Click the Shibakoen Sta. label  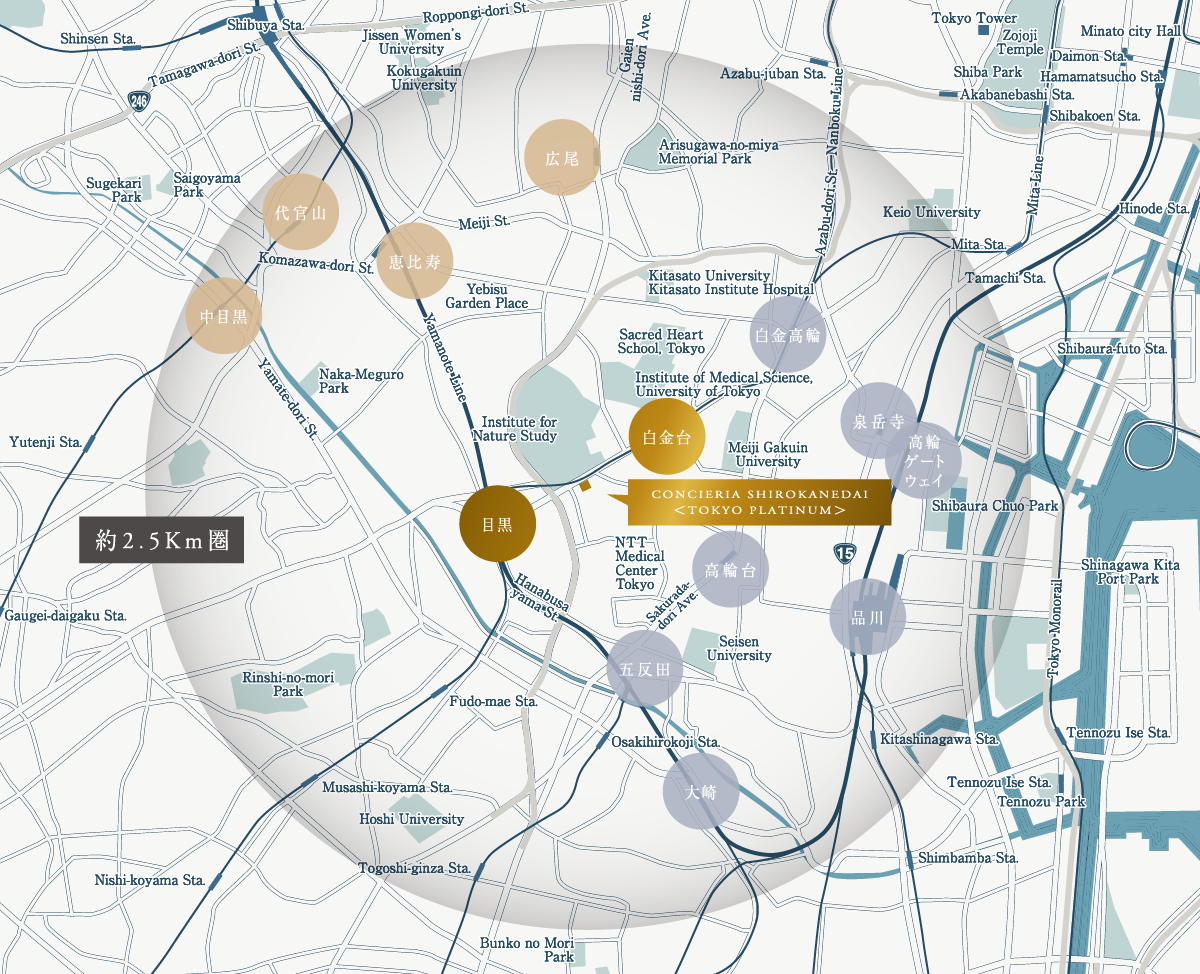point(1095,116)
